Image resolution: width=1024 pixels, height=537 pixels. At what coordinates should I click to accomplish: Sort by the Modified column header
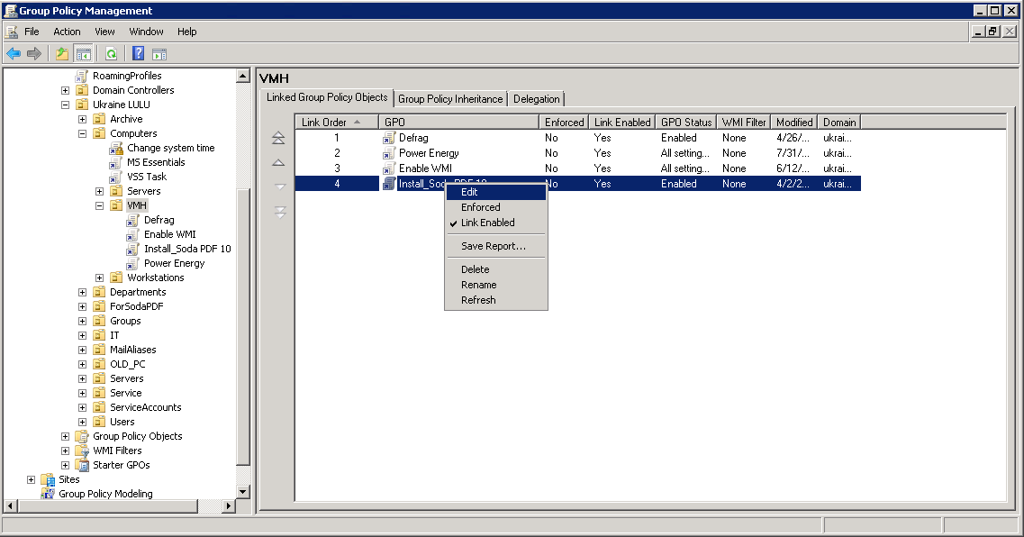tap(794, 122)
